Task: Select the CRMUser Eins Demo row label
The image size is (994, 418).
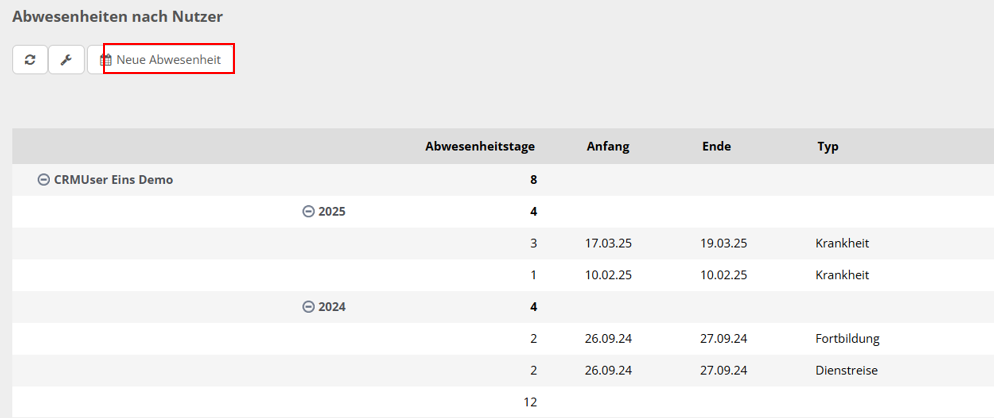Action: point(113,180)
